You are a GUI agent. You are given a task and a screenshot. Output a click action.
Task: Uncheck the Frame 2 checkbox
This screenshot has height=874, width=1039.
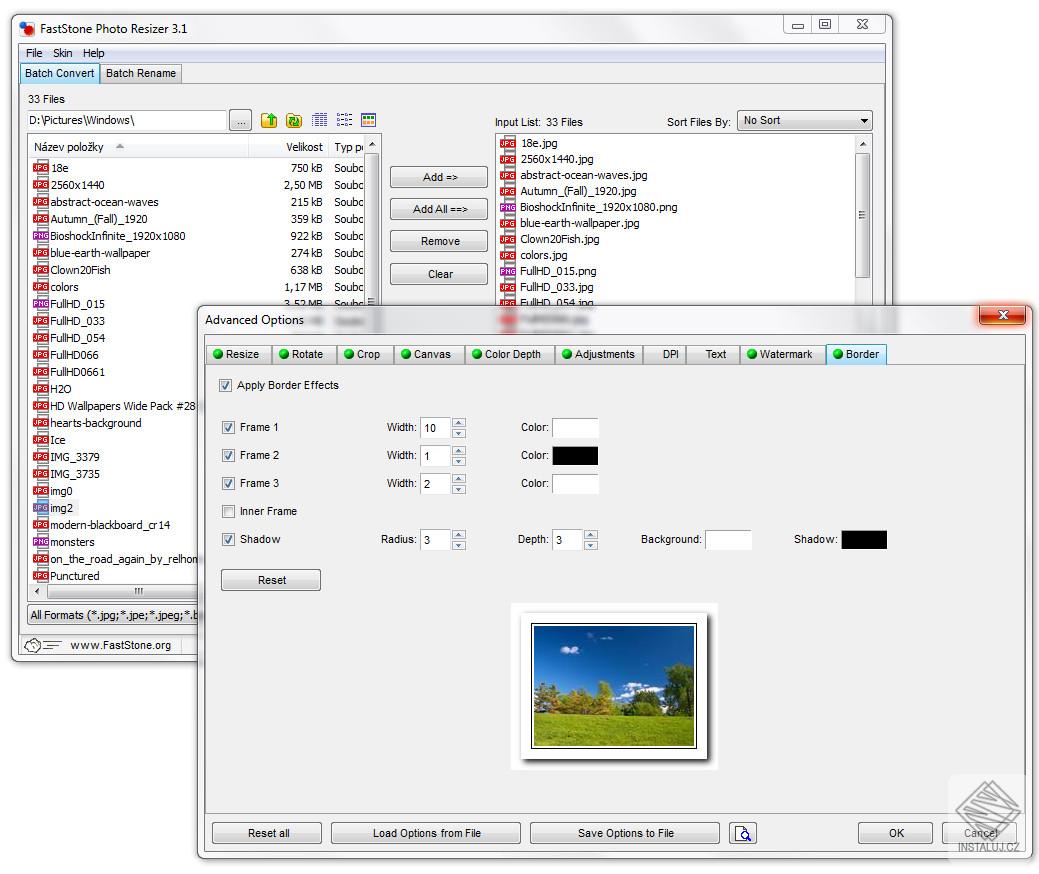[229, 455]
